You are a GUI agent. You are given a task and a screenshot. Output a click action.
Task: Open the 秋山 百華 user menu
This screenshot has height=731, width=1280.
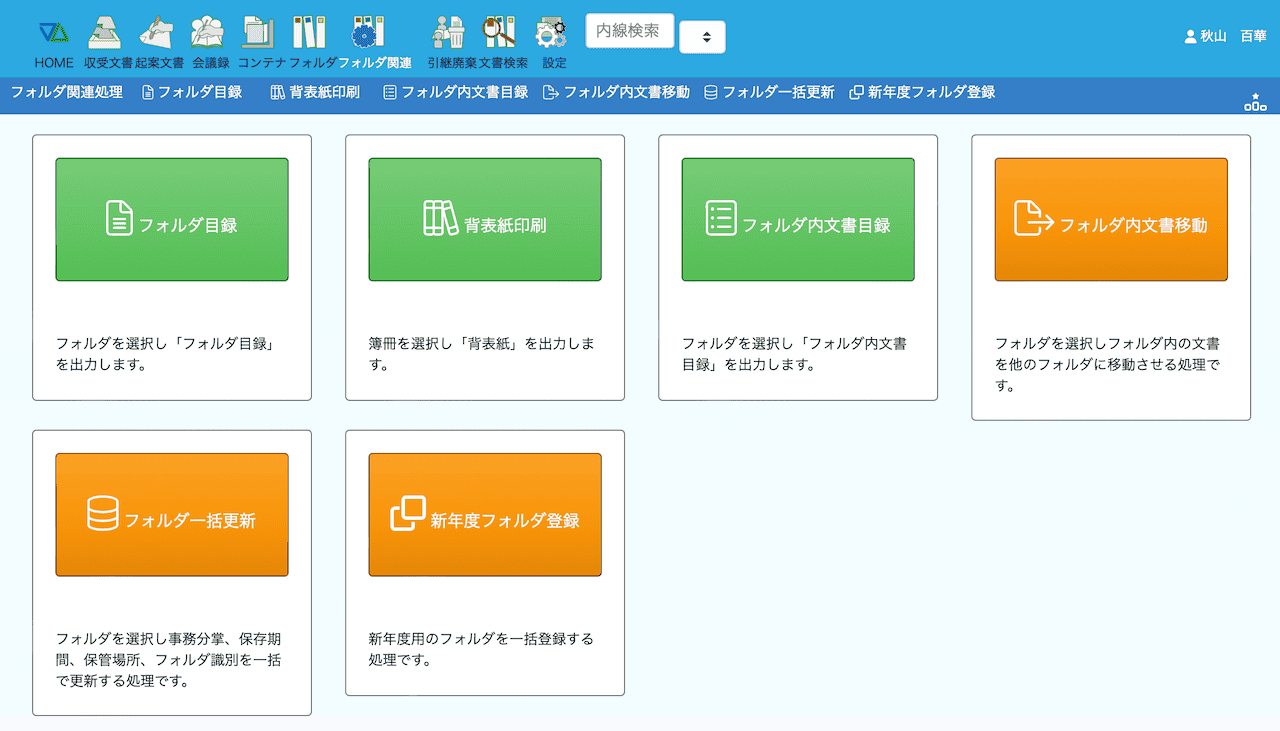pyautogui.click(x=1225, y=36)
